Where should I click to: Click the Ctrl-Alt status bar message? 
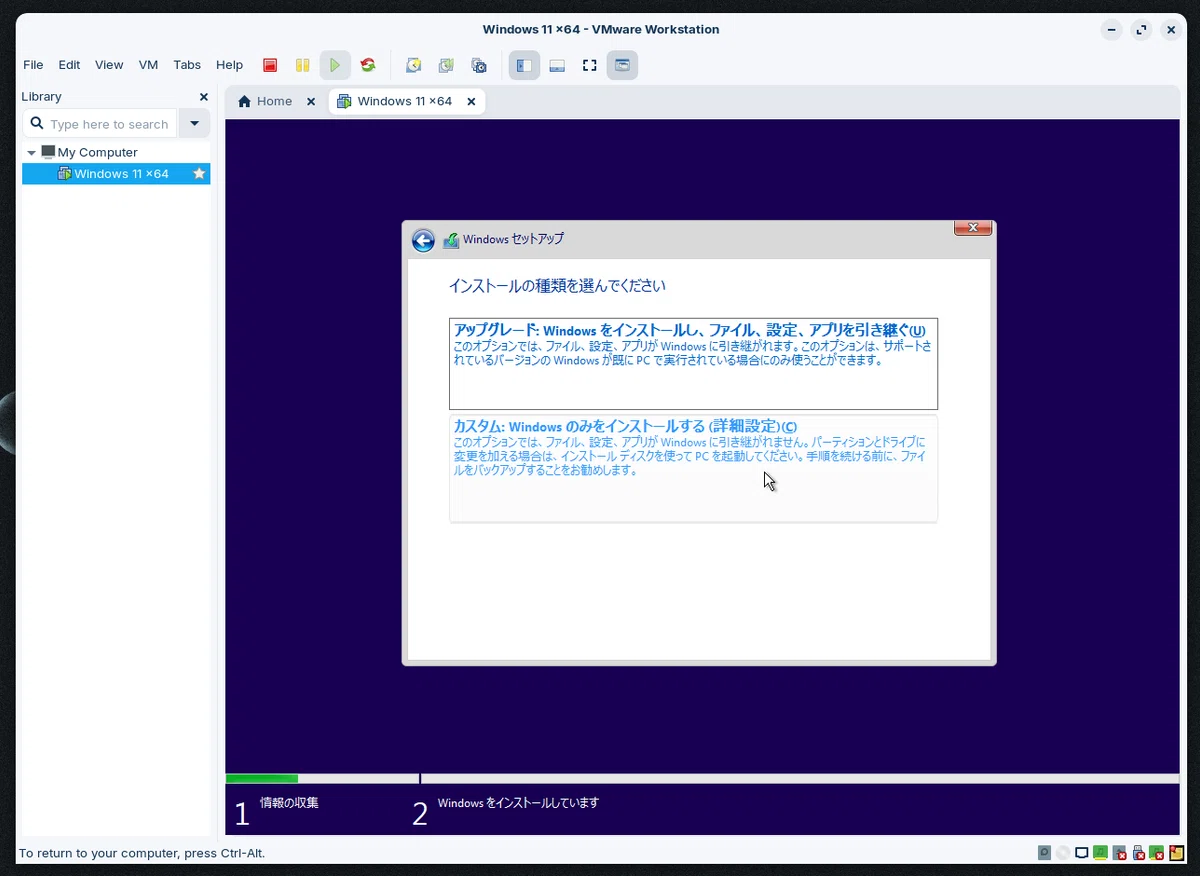coord(142,853)
